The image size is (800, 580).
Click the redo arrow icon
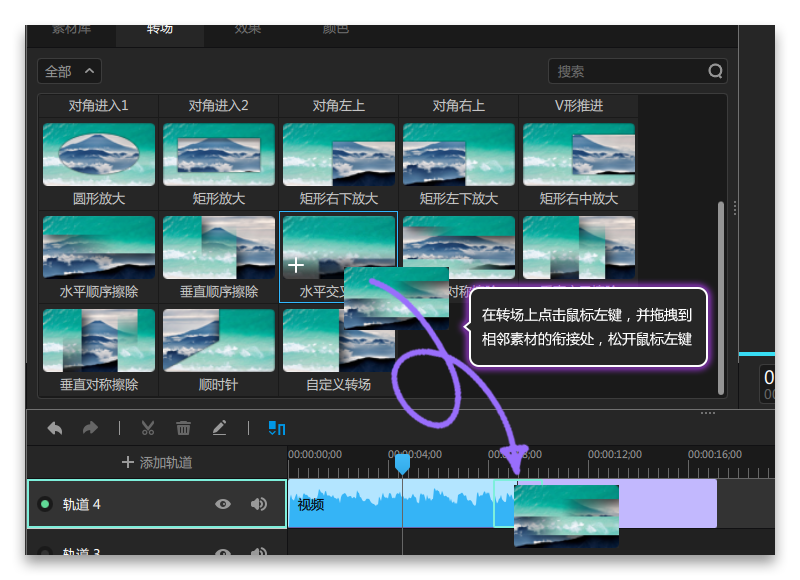(x=90, y=428)
